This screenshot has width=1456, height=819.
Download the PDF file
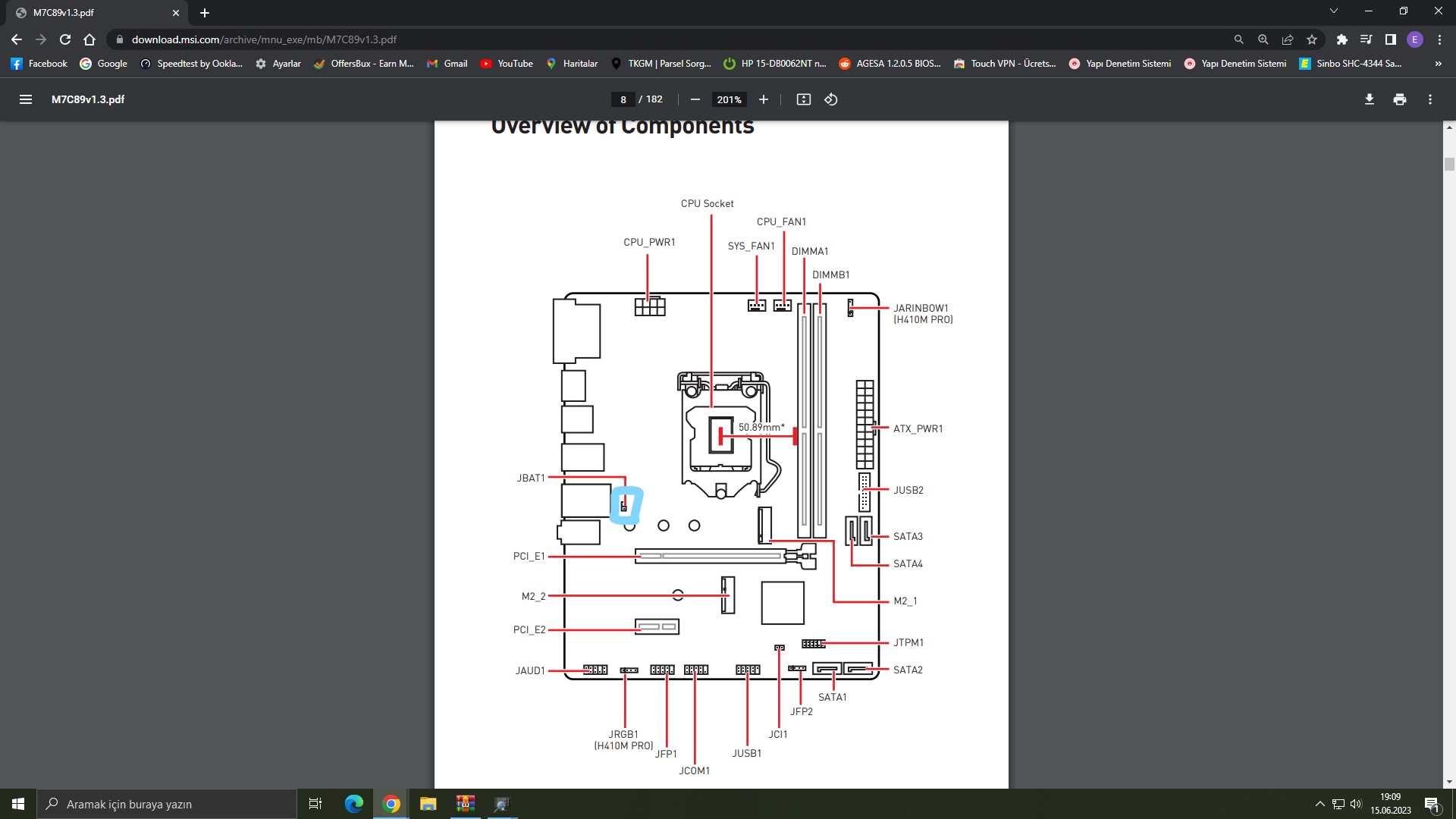(1370, 99)
